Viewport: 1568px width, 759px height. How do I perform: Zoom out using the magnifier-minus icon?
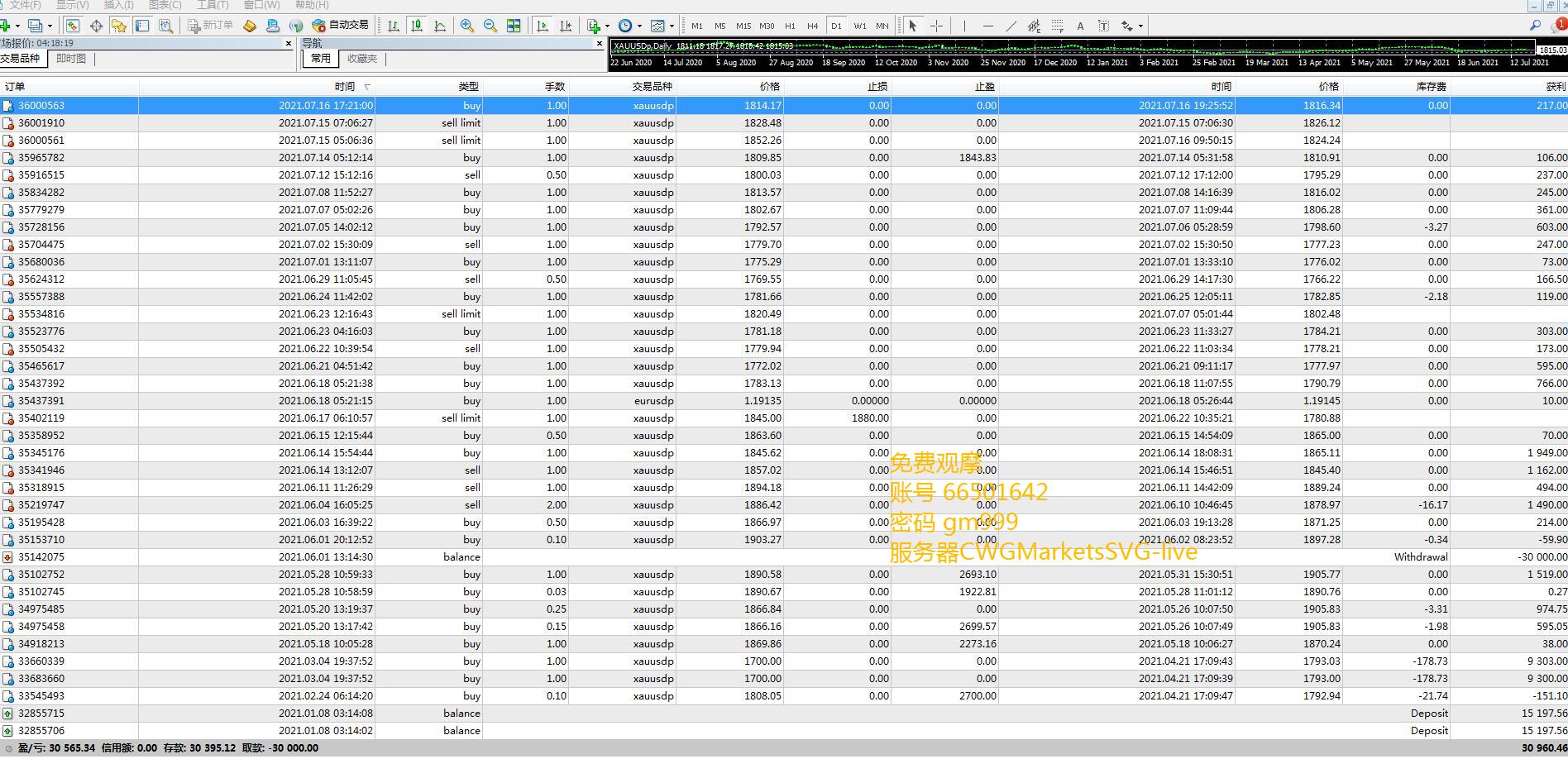click(x=490, y=26)
